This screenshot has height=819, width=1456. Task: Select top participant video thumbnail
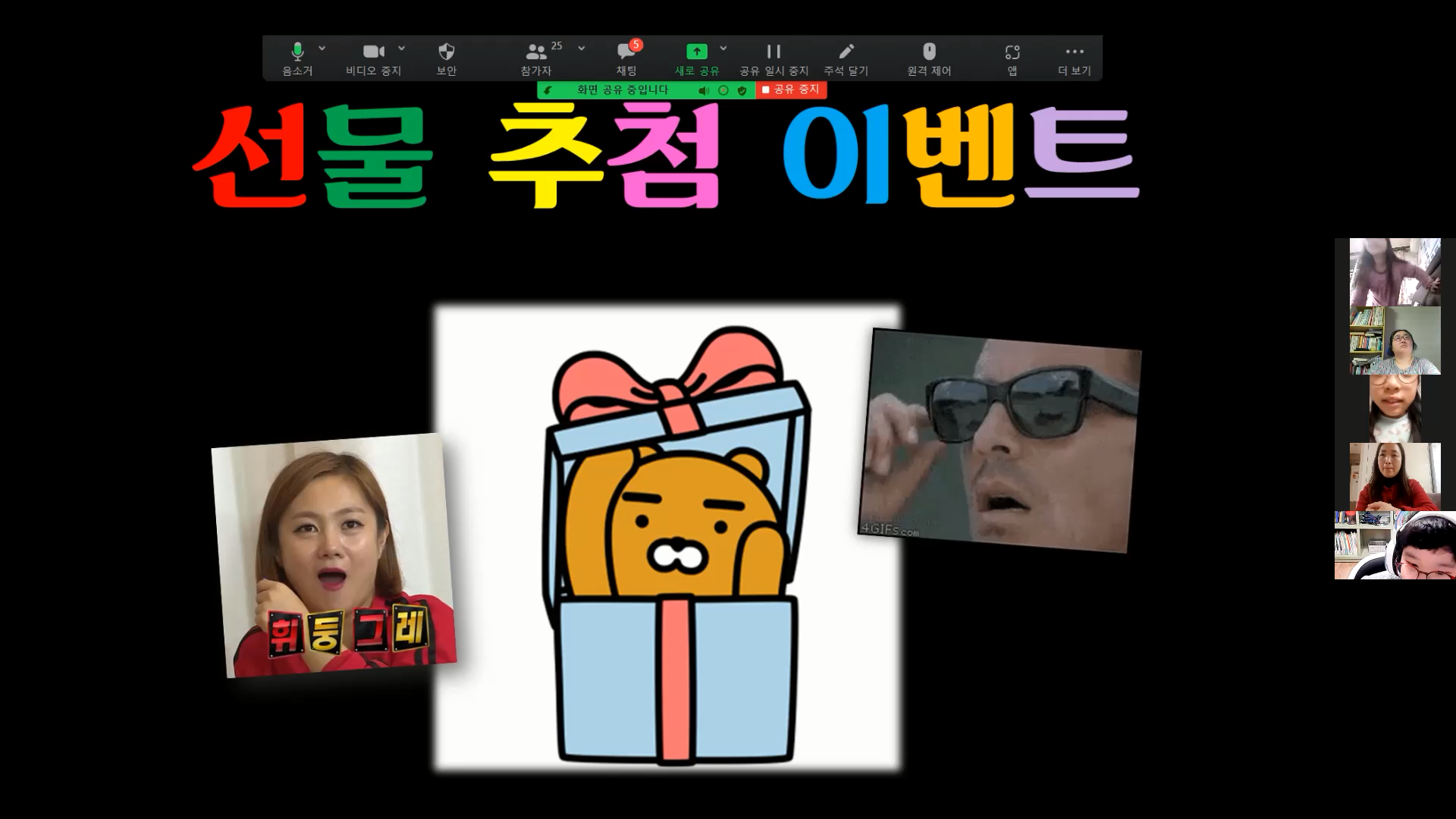(1395, 272)
